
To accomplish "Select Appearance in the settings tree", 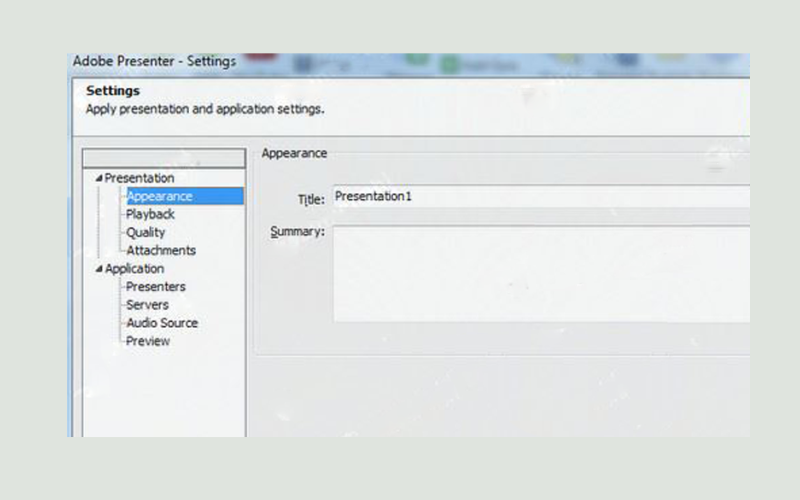I will pyautogui.click(x=160, y=196).
